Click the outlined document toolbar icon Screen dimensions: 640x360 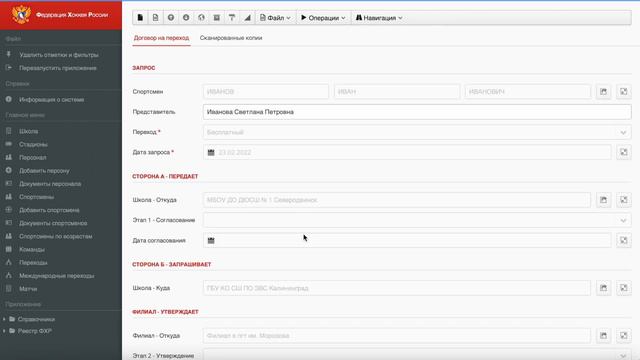point(155,18)
